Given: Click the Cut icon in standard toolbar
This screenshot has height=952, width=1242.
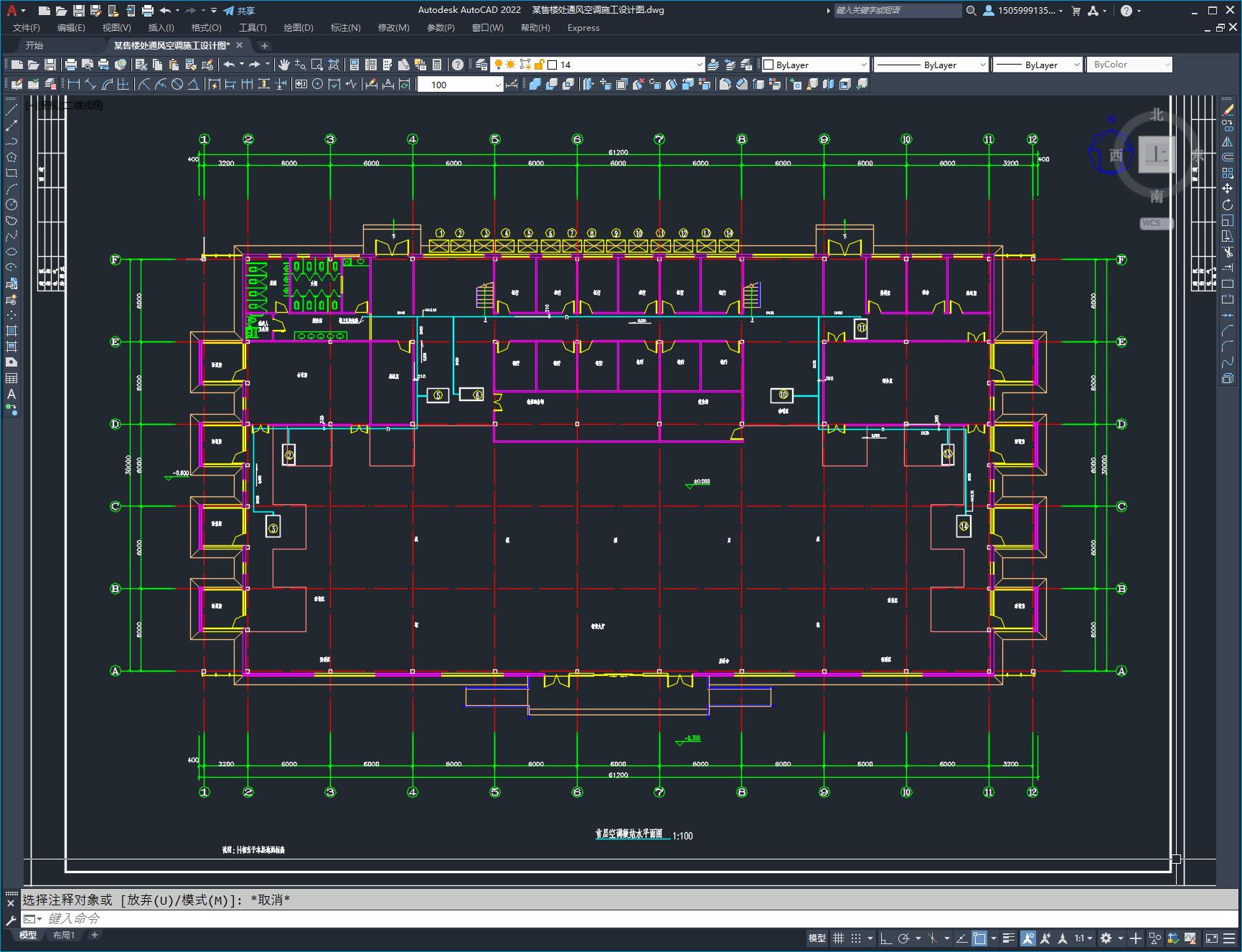Looking at the screenshot, I should (x=141, y=65).
